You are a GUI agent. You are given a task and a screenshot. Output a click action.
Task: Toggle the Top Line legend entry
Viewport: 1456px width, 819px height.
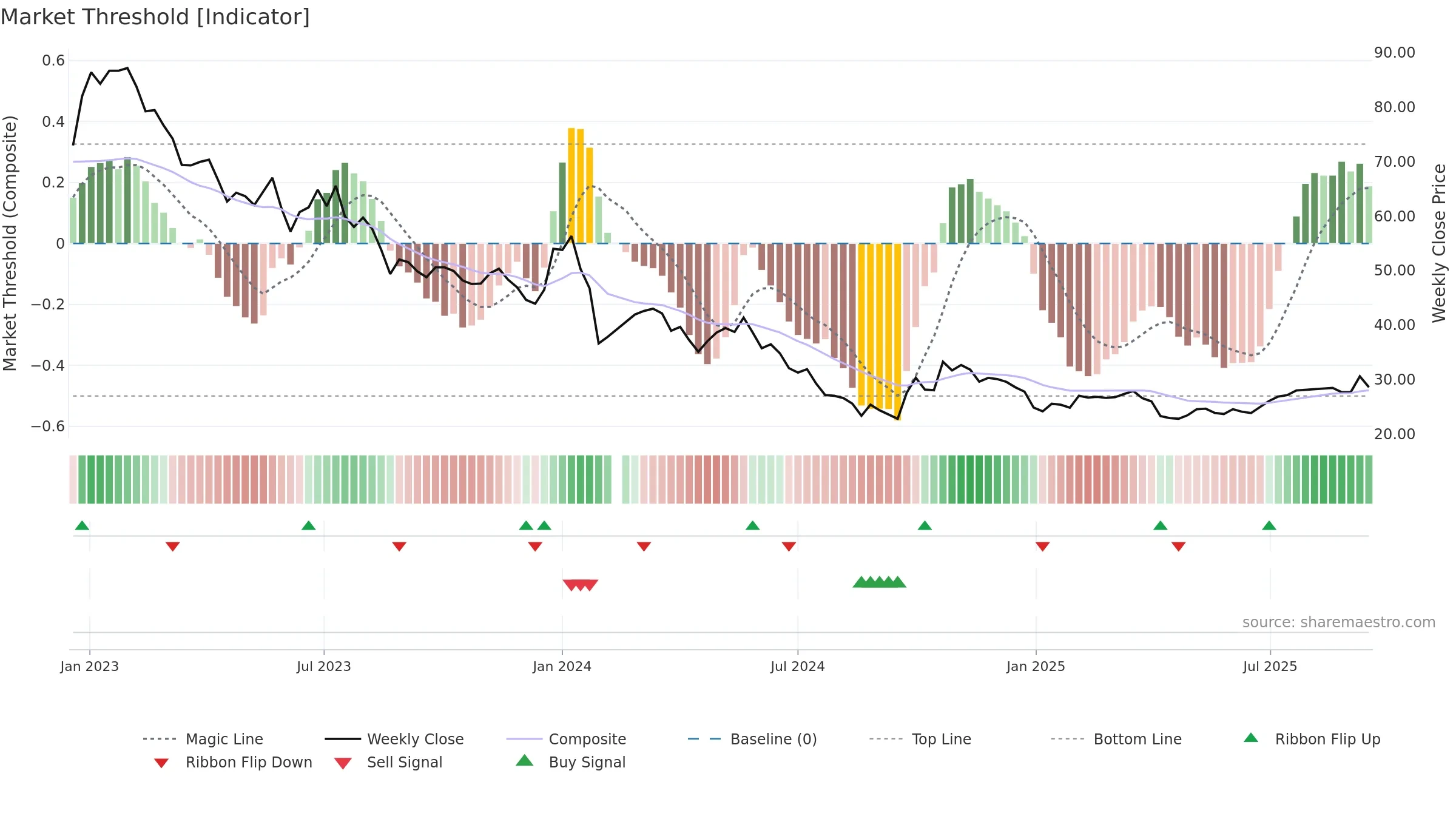(x=920, y=739)
